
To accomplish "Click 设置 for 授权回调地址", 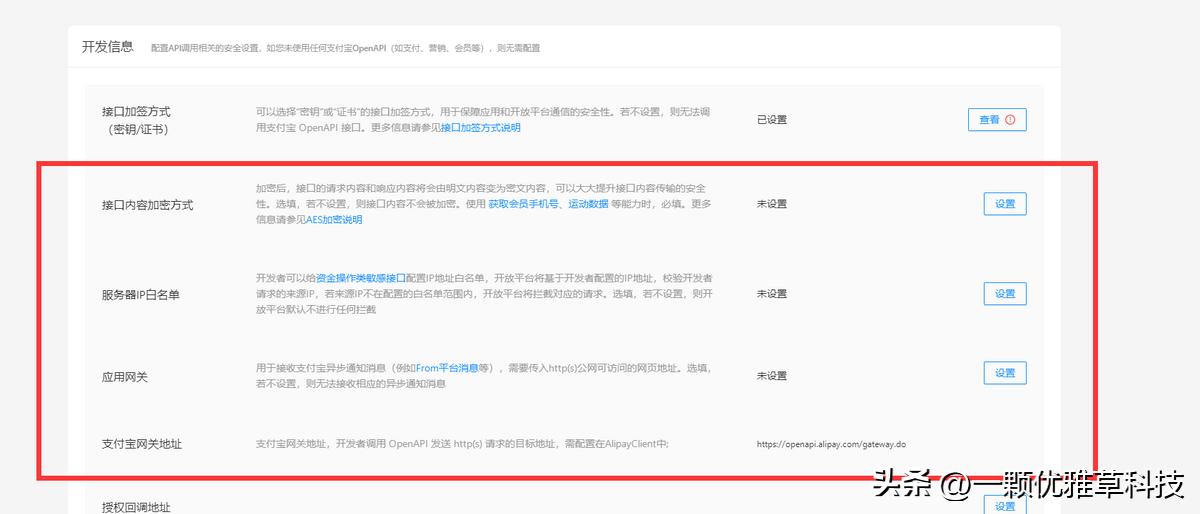I will (x=1005, y=506).
